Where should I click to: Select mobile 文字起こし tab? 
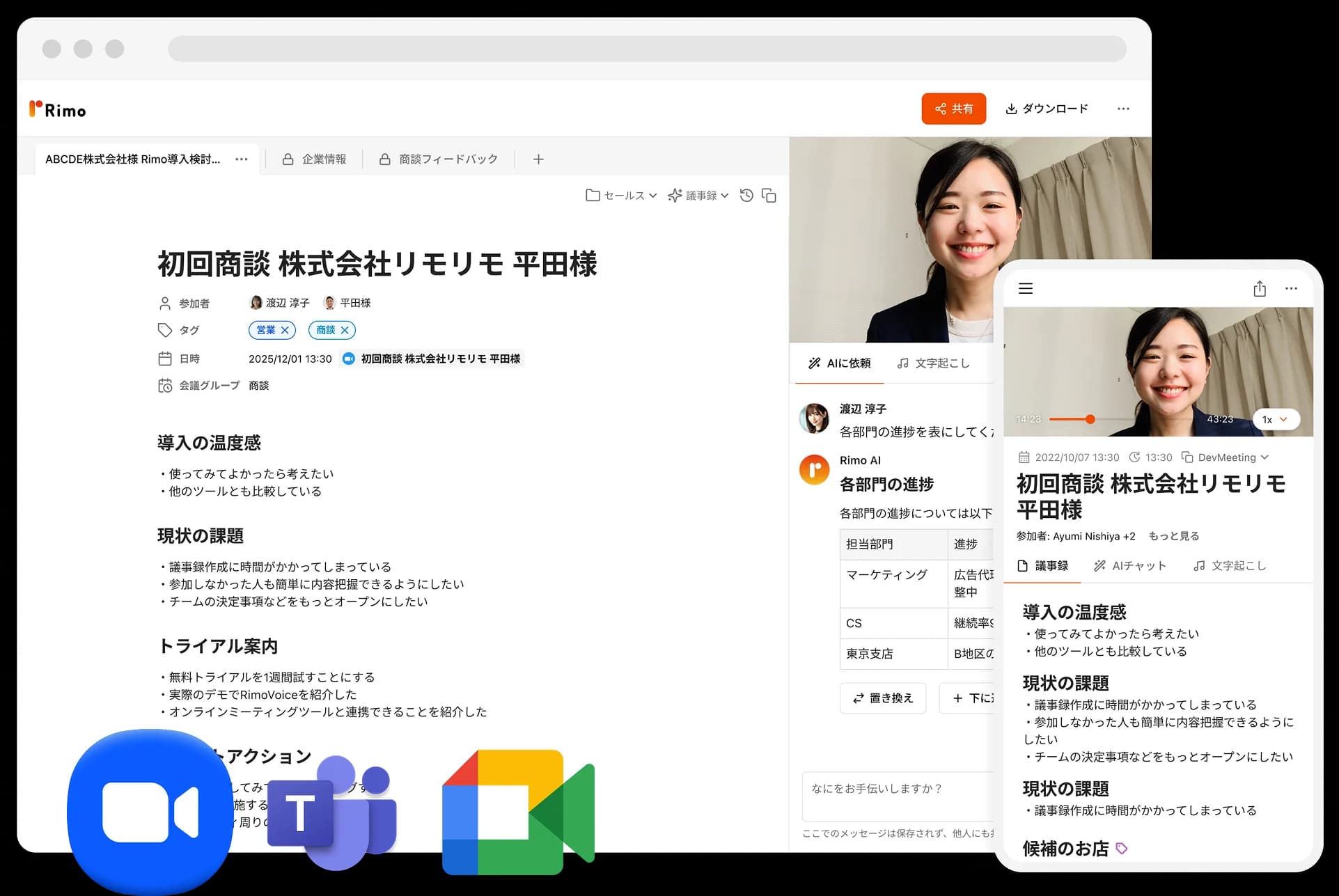point(1230,566)
